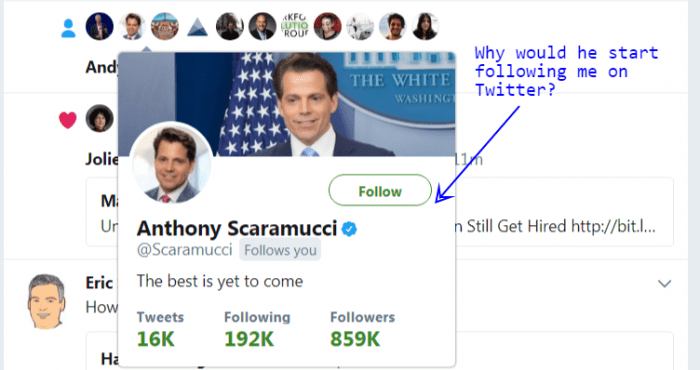The image size is (700, 370).
Task: Open the green ROUP text logo avatar
Action: tap(295, 26)
